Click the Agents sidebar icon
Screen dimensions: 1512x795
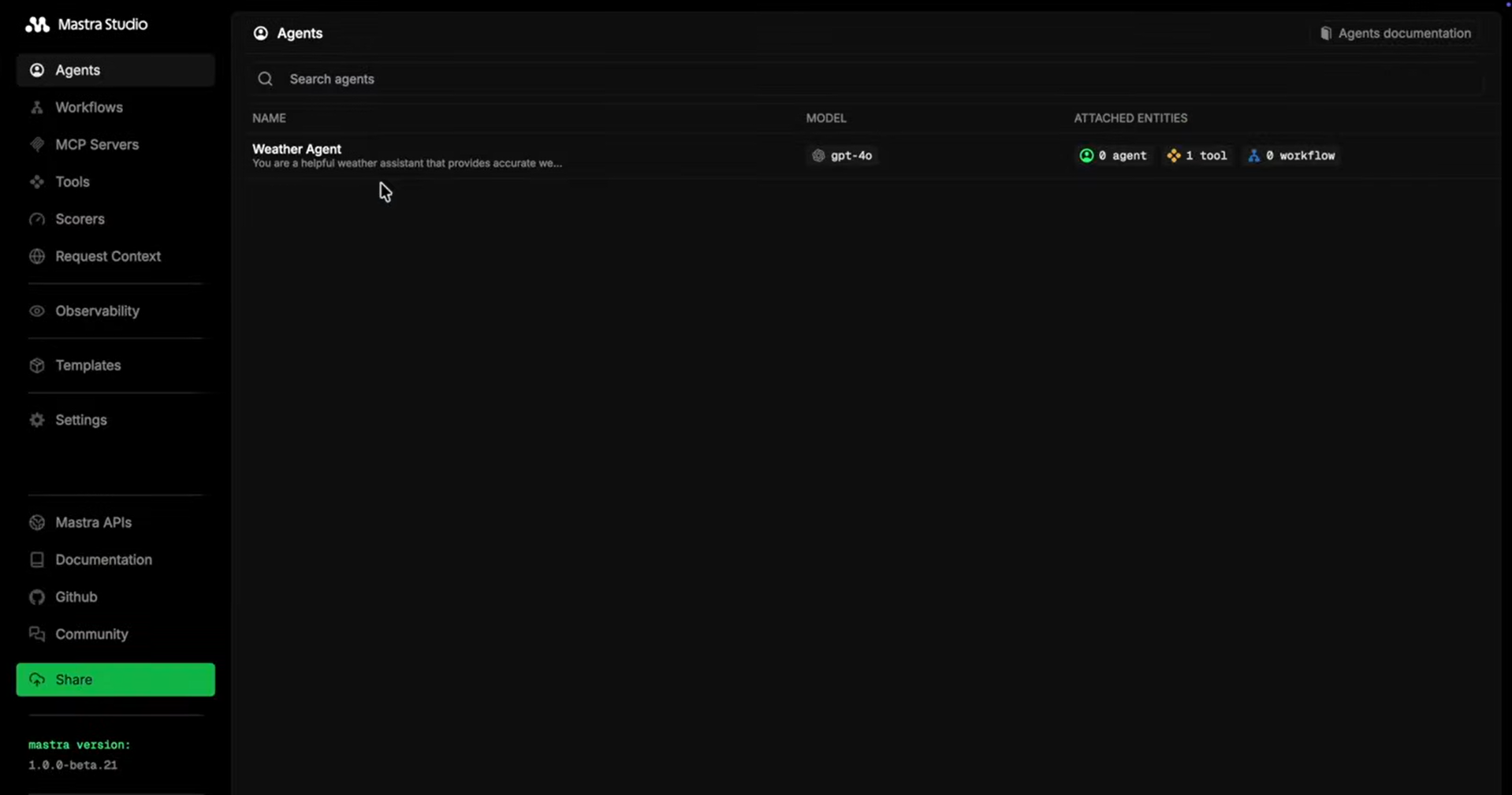[37, 70]
